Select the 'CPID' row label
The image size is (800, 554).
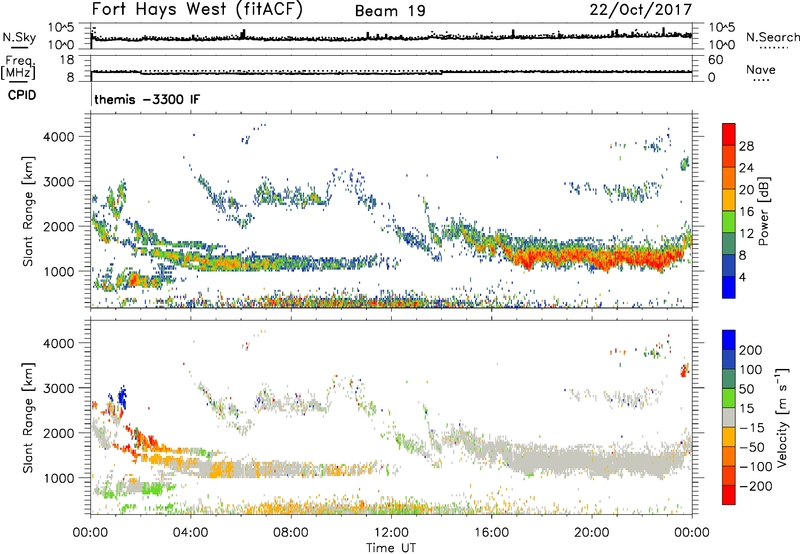[22, 95]
